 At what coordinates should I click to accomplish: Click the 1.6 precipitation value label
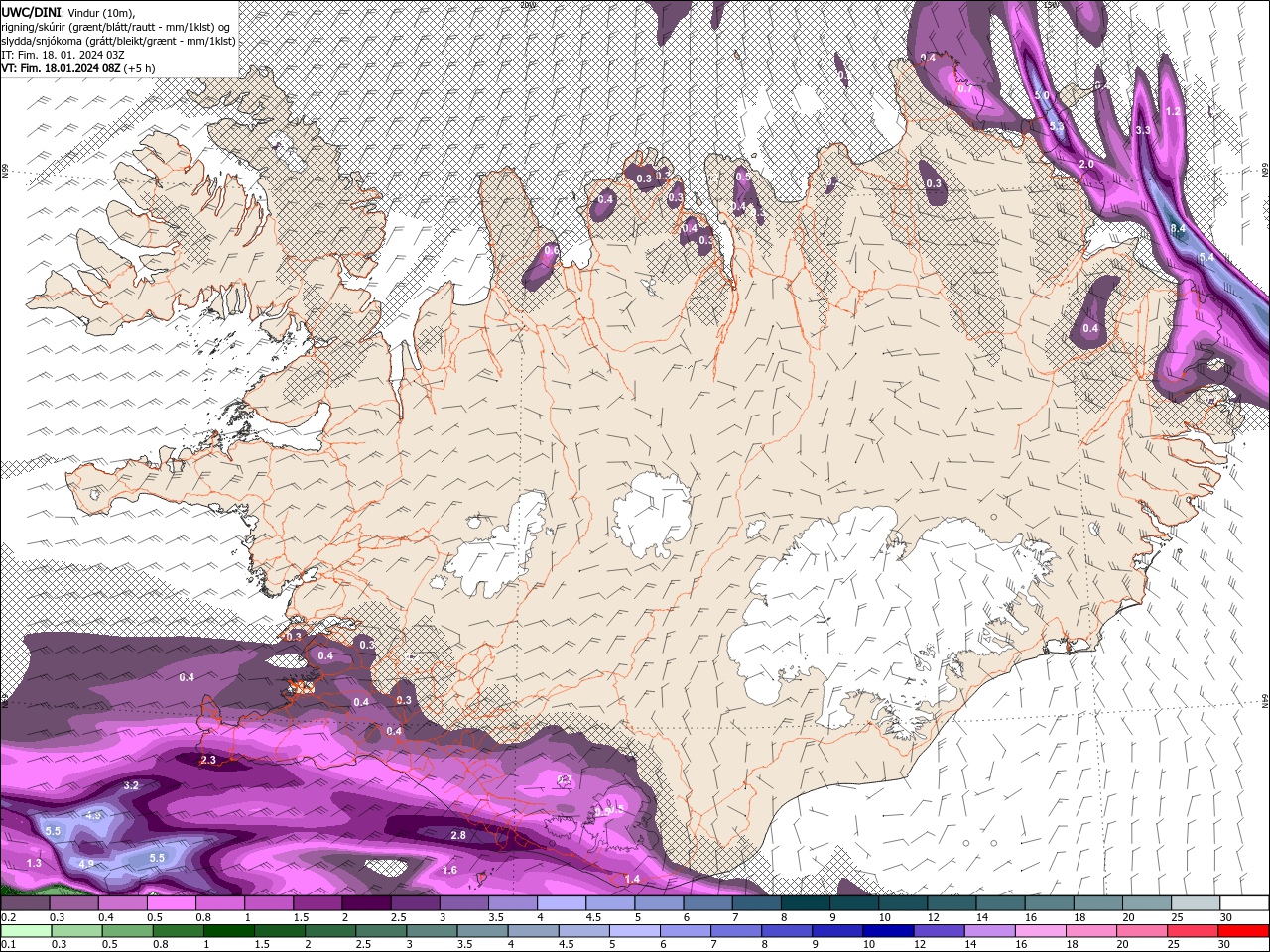(x=449, y=871)
